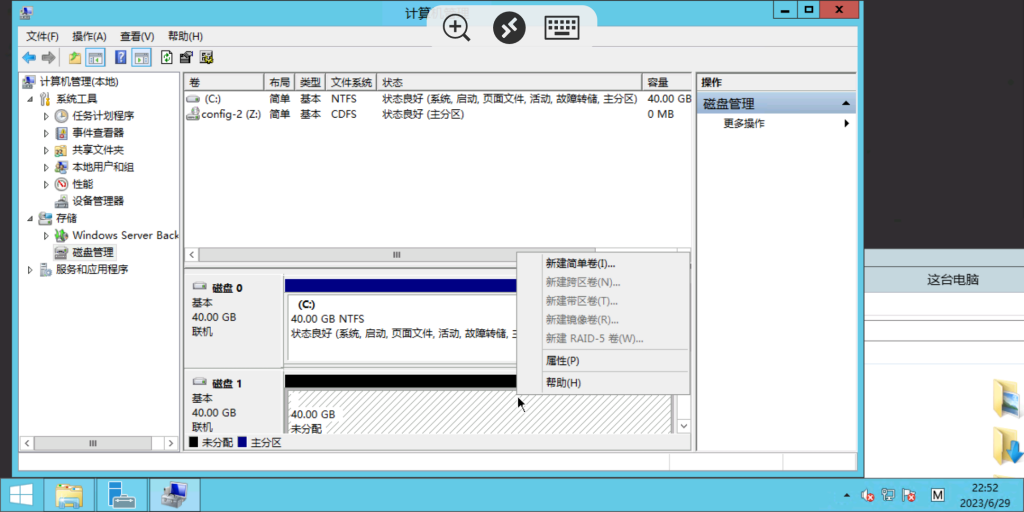
Task: Expand the 共享文件夹 node
Action: (46, 150)
